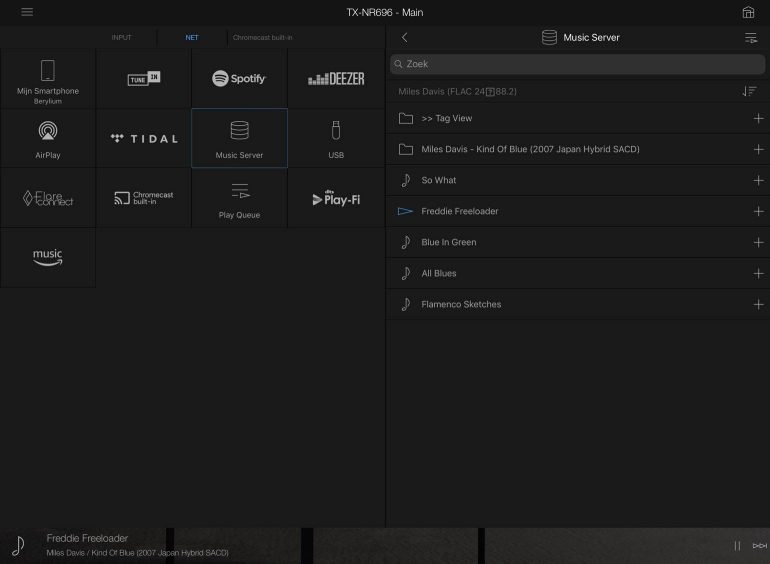Viewport: 770px width, 564px height.
Task: Open the Music Server list options icon
Action: tap(750, 38)
